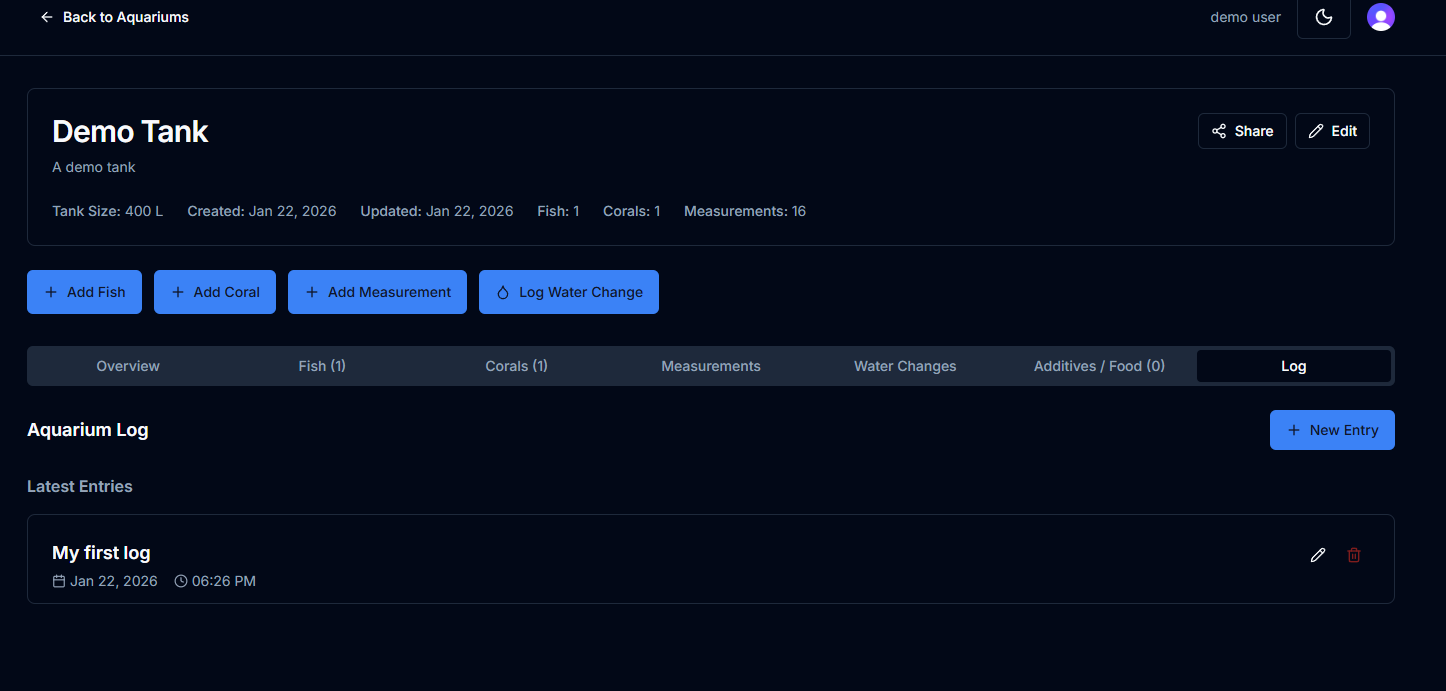Select the Log tab

[x=1293, y=366]
